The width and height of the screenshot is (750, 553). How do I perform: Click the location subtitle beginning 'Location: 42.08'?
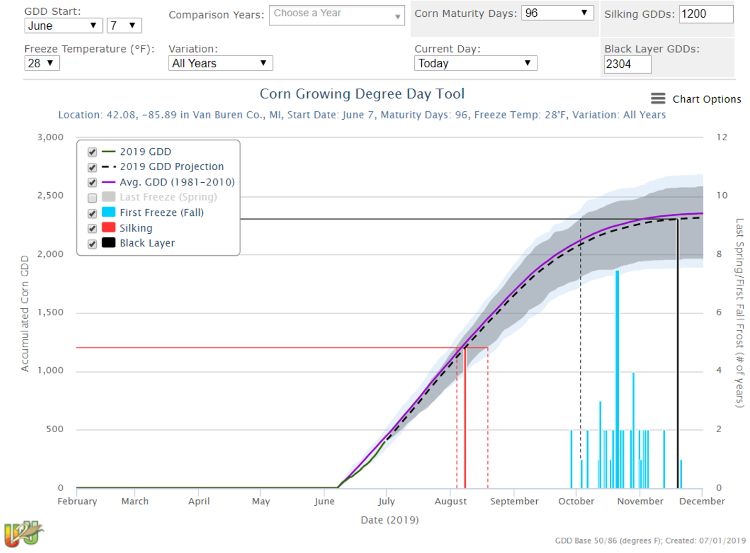click(362, 115)
